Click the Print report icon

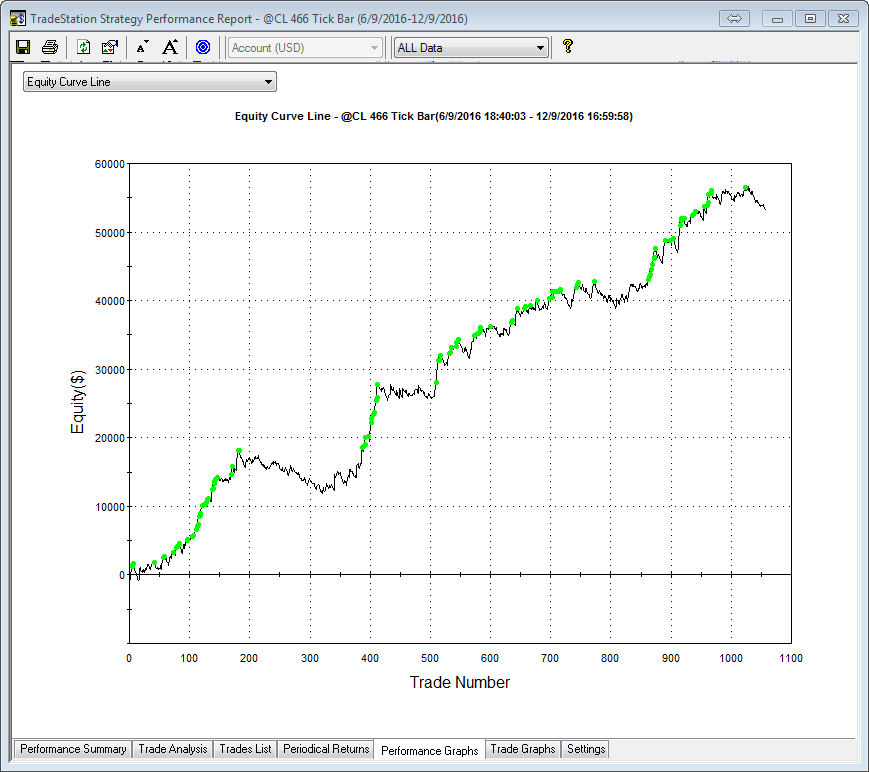click(50, 47)
